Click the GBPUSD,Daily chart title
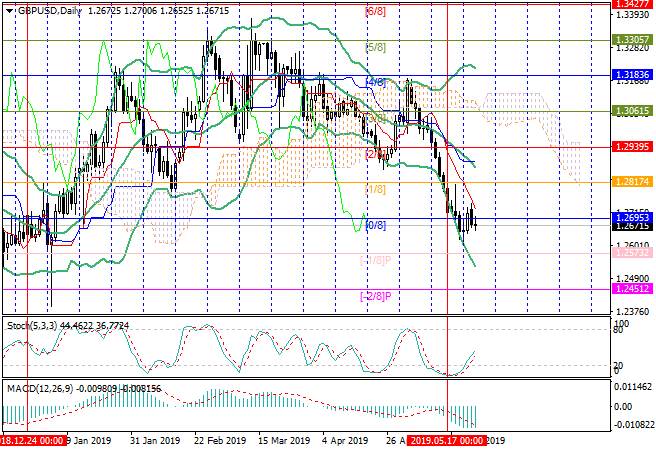The image size is (656, 452). [38, 9]
